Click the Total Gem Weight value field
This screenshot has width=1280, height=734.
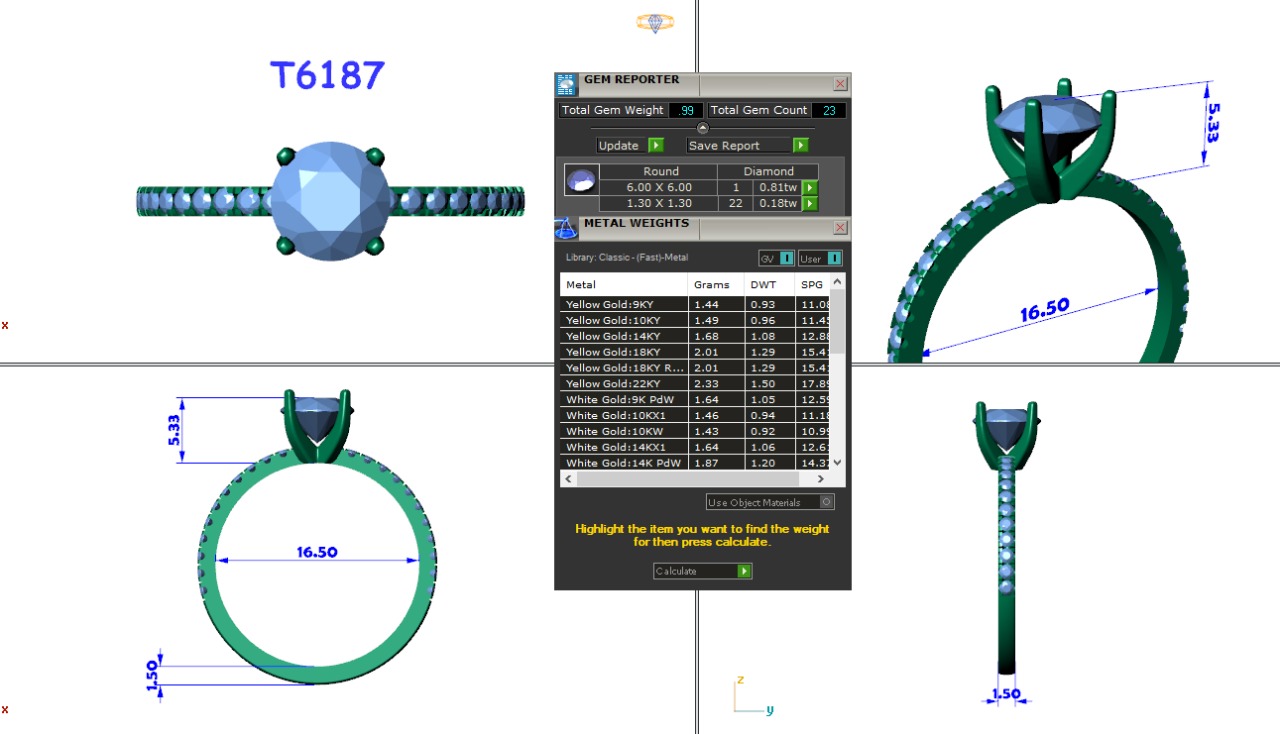(685, 111)
